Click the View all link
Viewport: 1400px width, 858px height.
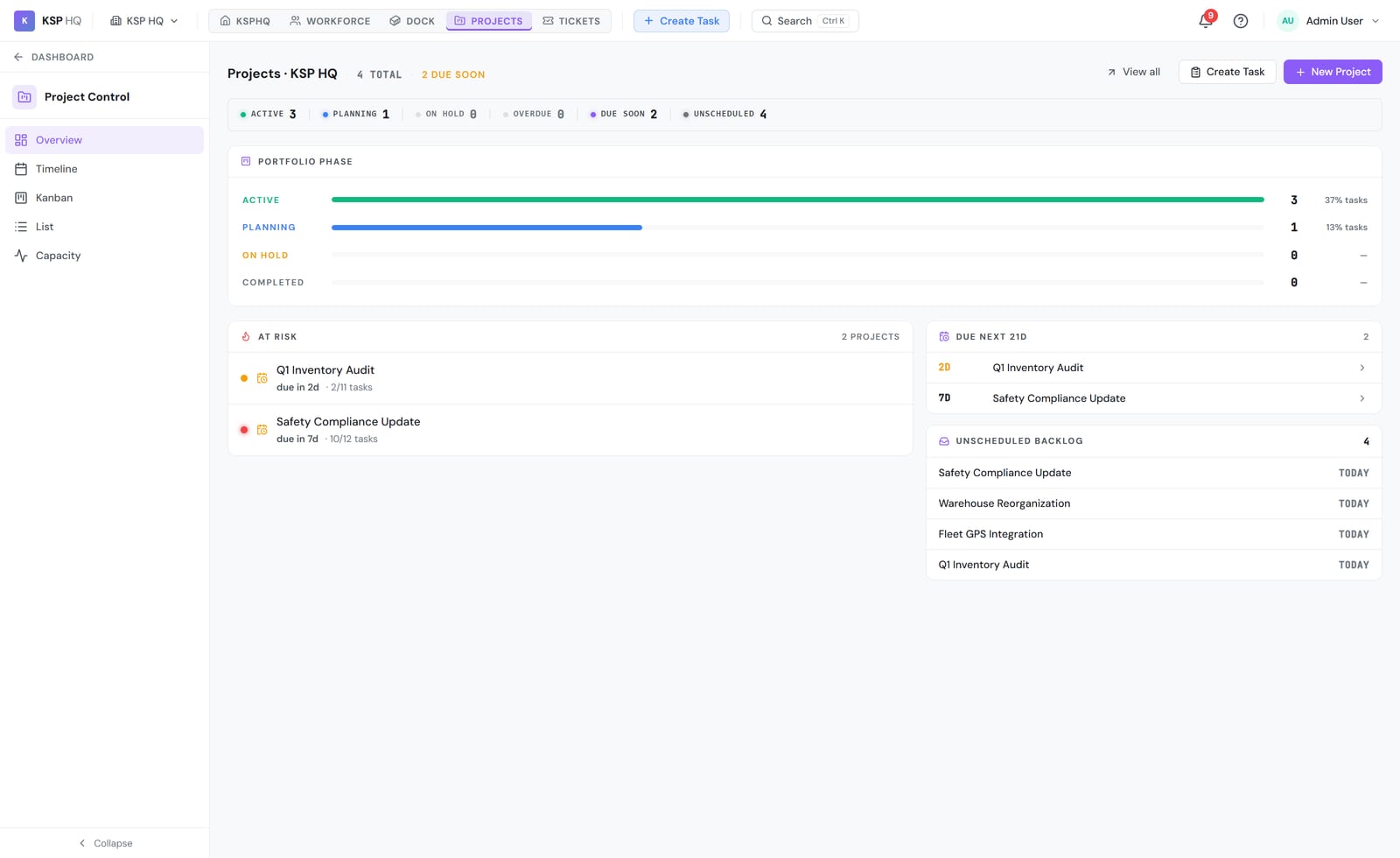(x=1134, y=72)
